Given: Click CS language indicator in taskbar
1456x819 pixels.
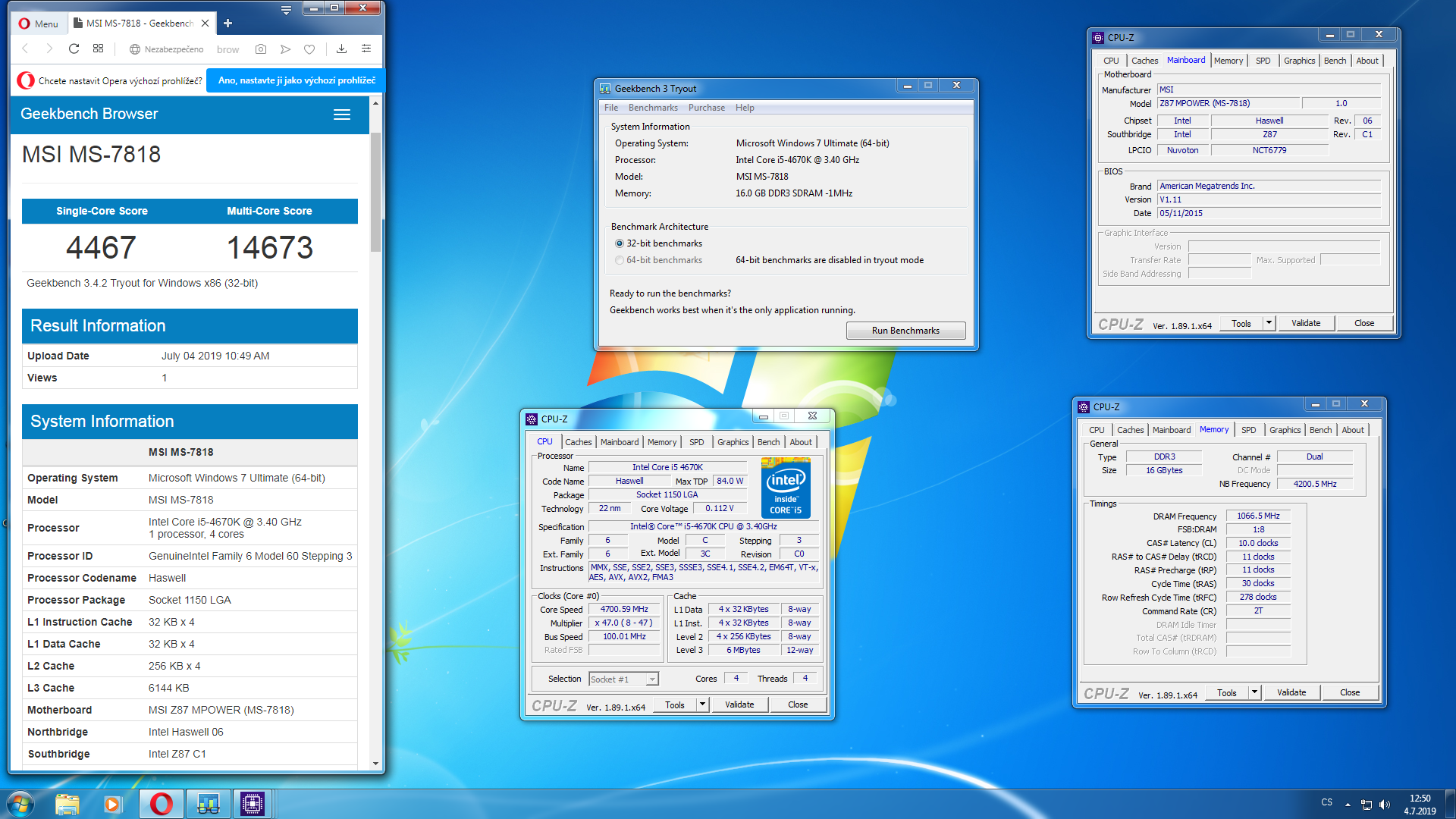Looking at the screenshot, I should [x=1326, y=802].
